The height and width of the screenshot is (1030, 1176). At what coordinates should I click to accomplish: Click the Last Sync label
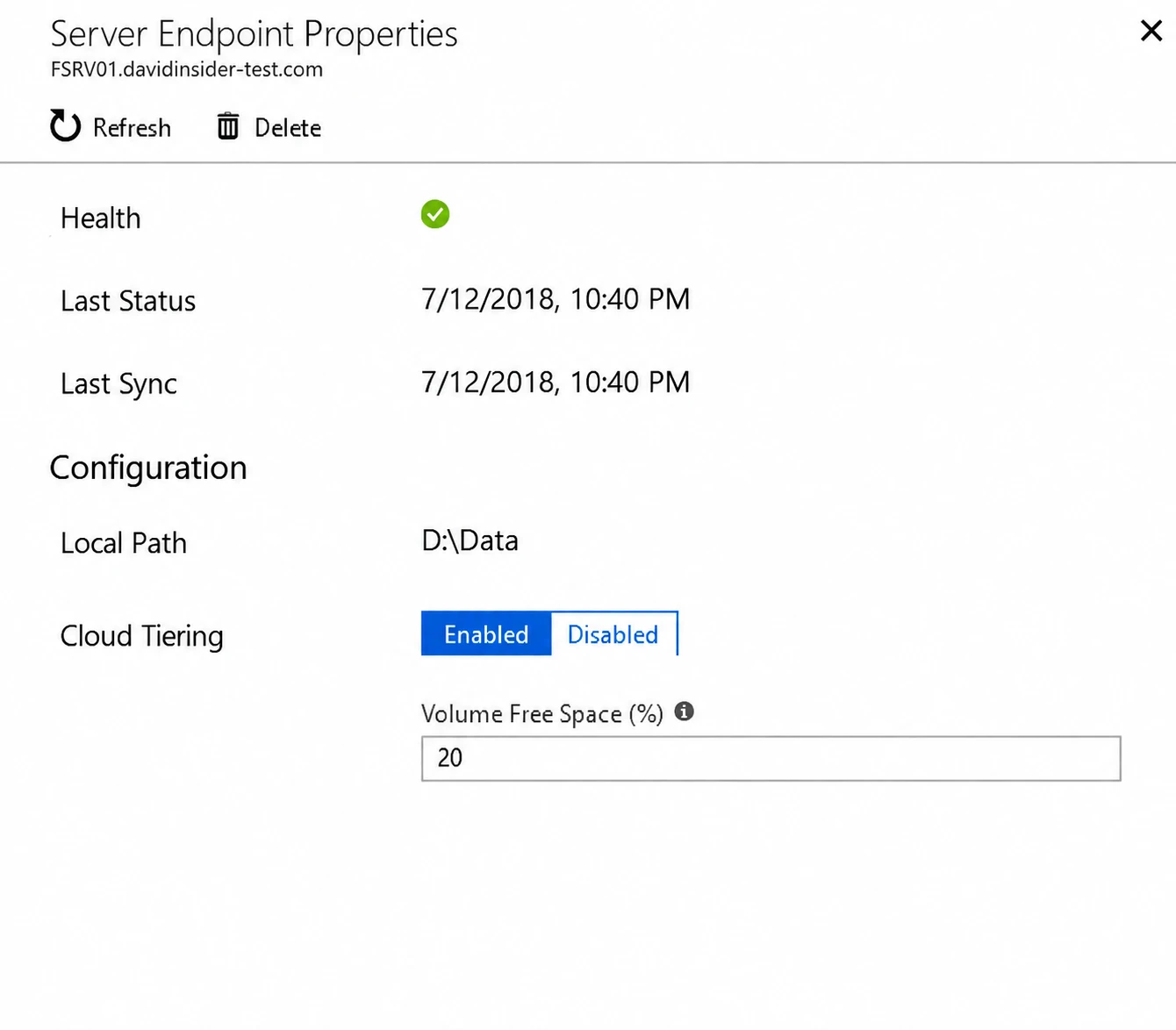pyautogui.click(x=118, y=384)
